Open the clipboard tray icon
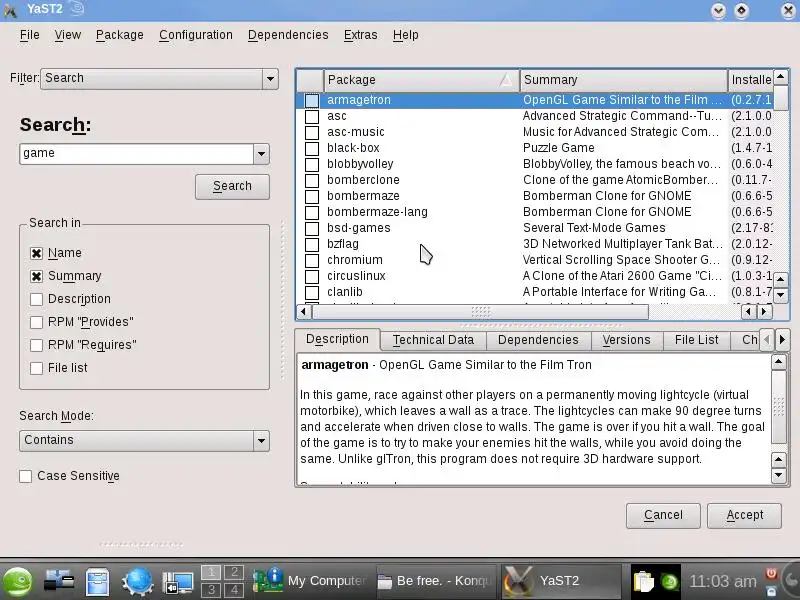This screenshot has height=600, width=800. 643,582
